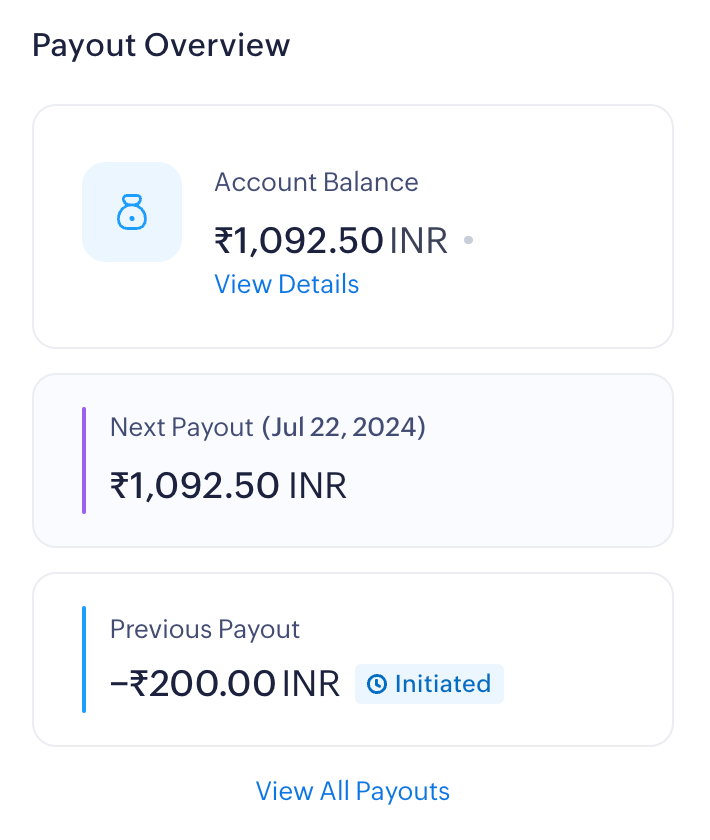
Task: Click the small grey dot beside account balance
Action: pos(468,241)
